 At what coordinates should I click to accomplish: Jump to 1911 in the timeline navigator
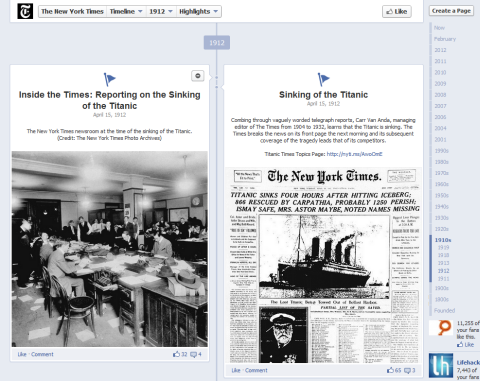coord(443,279)
